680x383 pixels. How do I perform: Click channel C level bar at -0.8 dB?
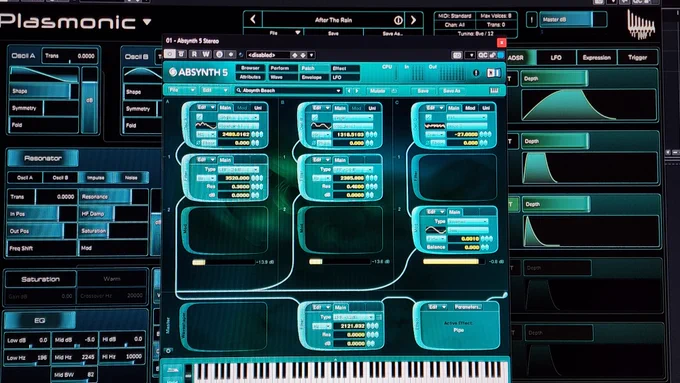(454, 261)
